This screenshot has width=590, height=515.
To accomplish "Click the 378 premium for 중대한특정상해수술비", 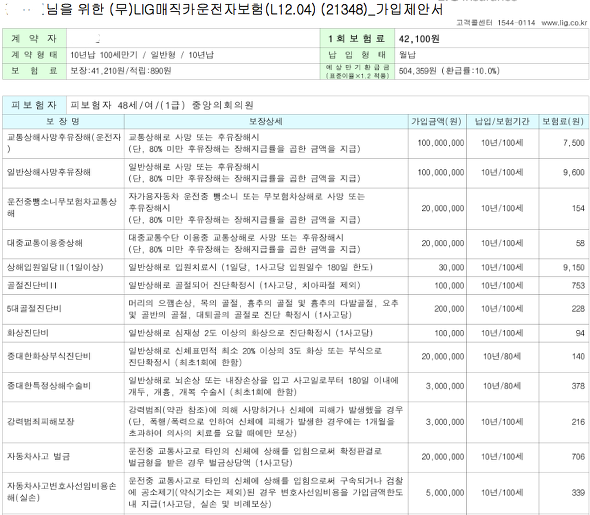I will pos(578,386).
